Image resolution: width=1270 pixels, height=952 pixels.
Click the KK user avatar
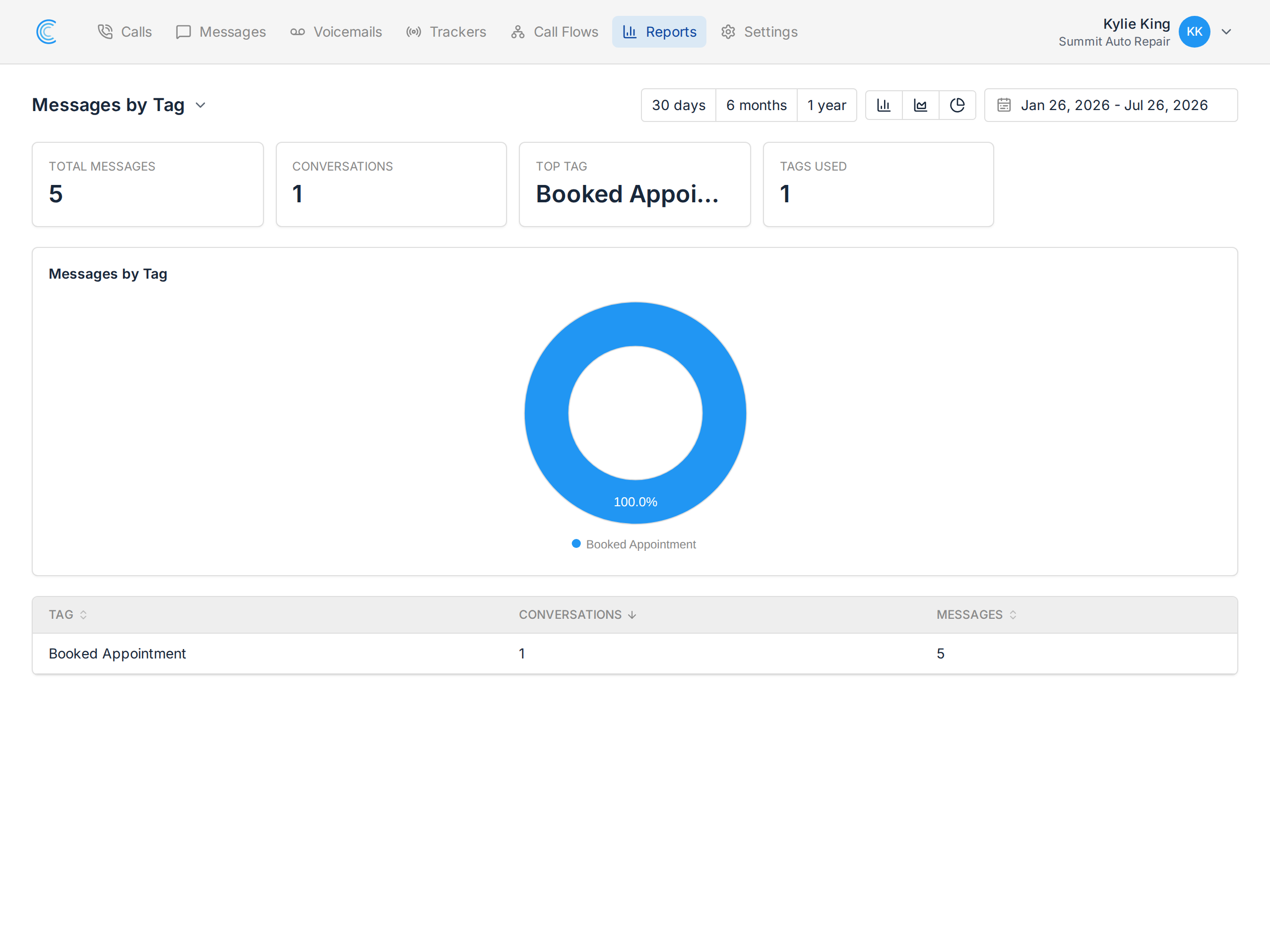pyautogui.click(x=1194, y=32)
